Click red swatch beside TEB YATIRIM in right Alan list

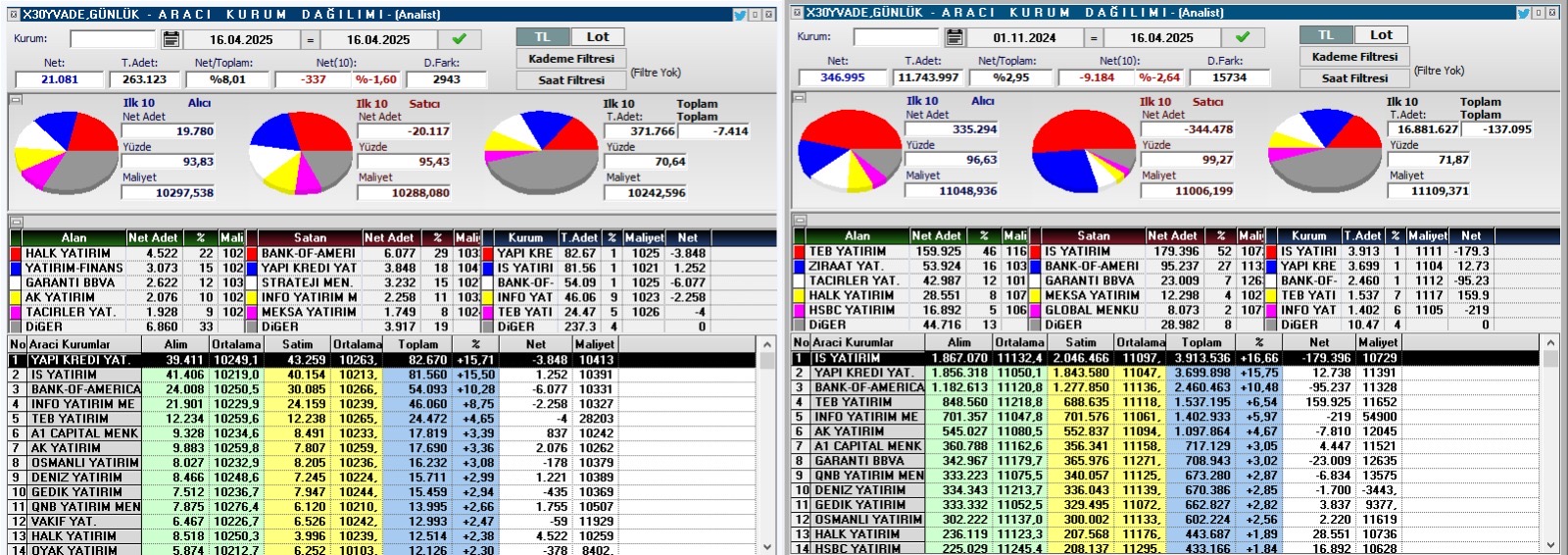tap(799, 251)
